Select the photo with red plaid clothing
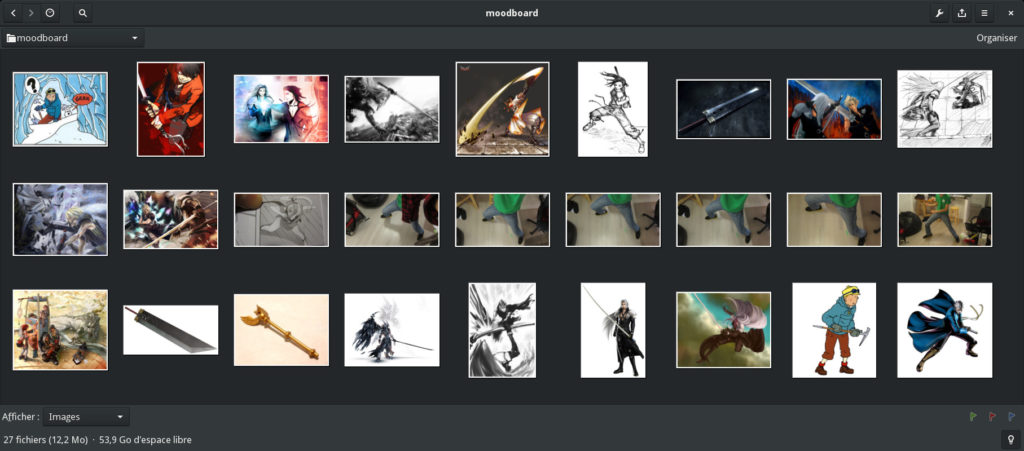This screenshot has height=451, width=1024. pos(392,219)
